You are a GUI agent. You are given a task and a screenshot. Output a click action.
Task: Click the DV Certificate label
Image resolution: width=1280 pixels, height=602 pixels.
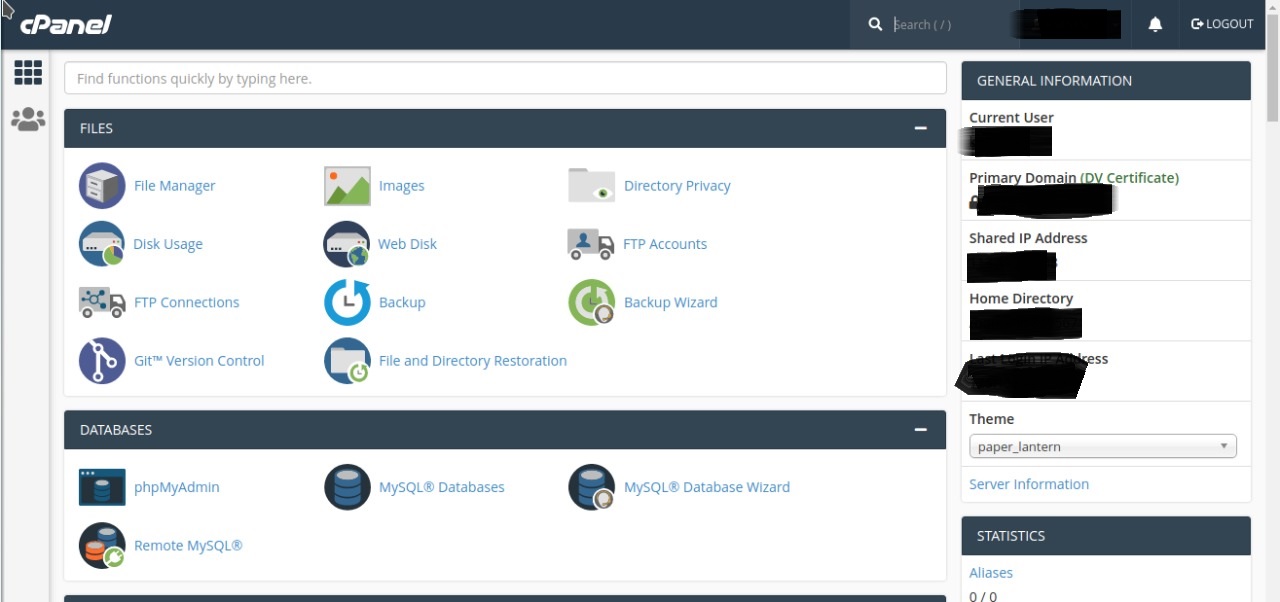click(x=1130, y=178)
